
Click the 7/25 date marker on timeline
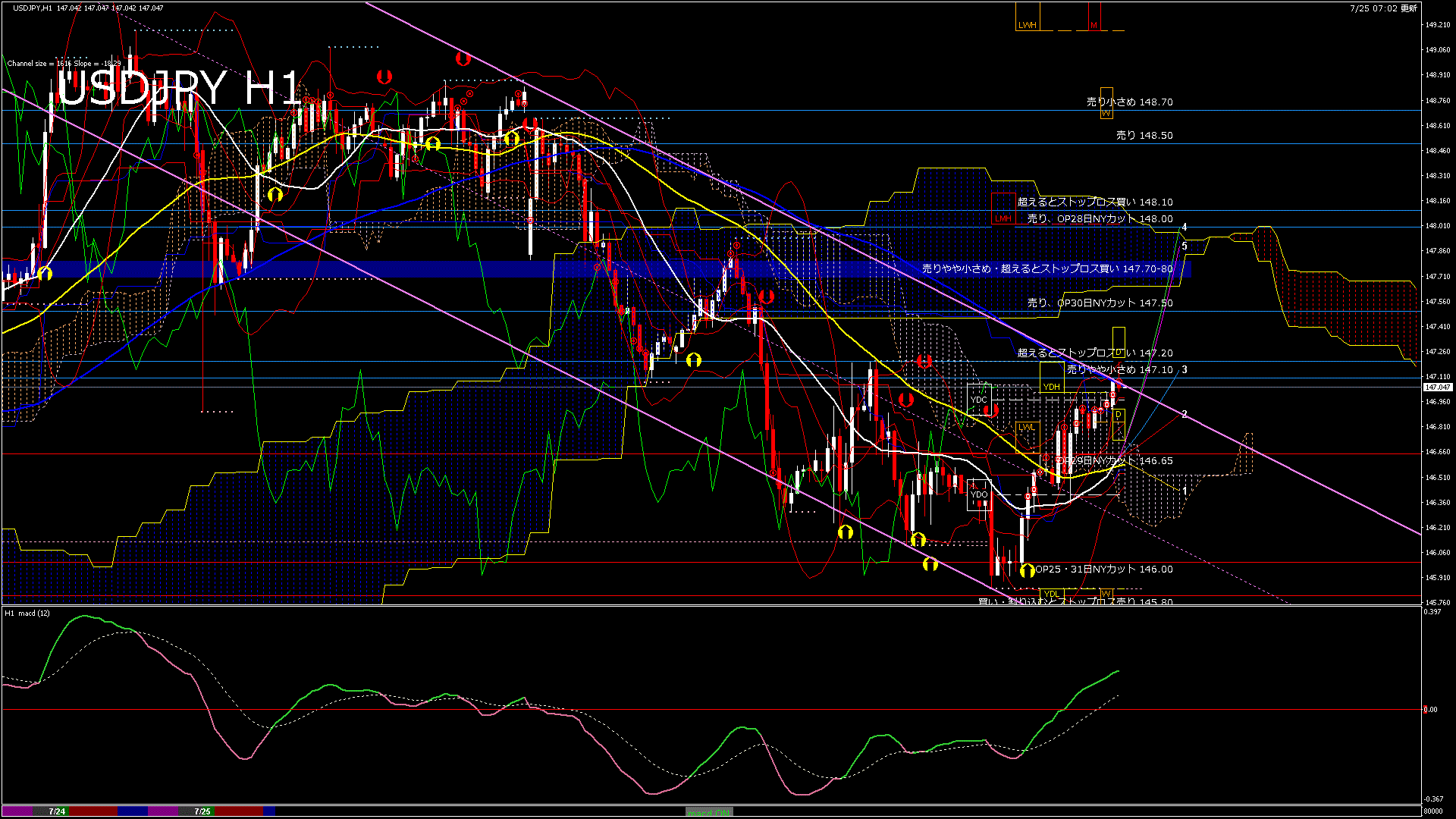point(202,811)
